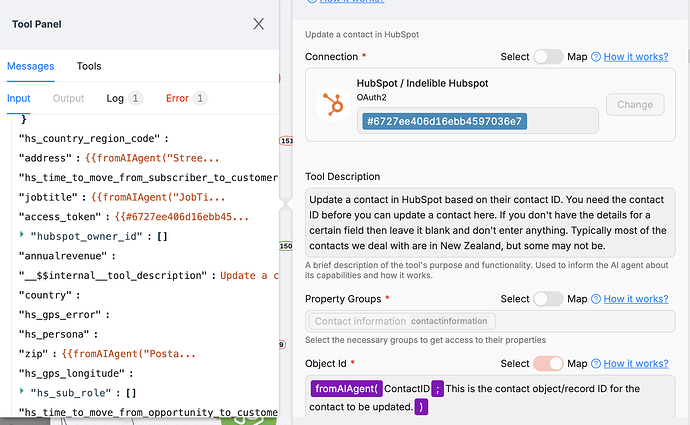Click the "hs_time_to_move_from_opportunity_to_custome" key
The width and height of the screenshot is (690, 425).
[148, 412]
